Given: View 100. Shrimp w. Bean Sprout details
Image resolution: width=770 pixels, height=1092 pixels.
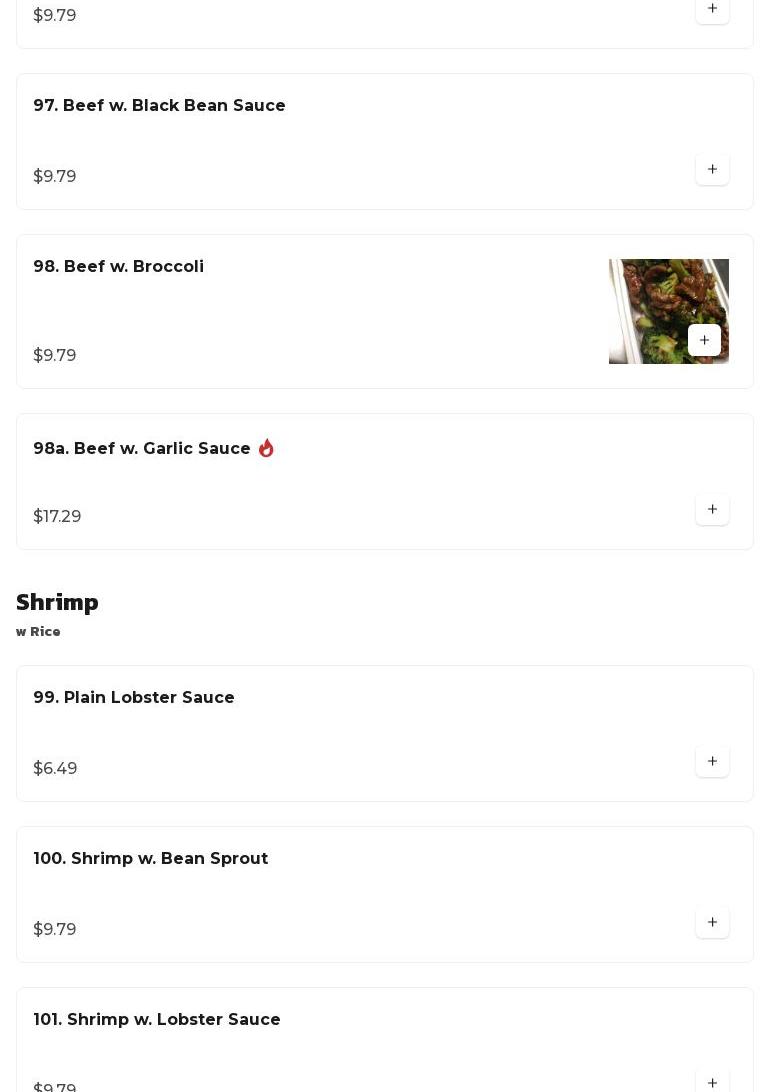Looking at the screenshot, I should [x=150, y=859].
